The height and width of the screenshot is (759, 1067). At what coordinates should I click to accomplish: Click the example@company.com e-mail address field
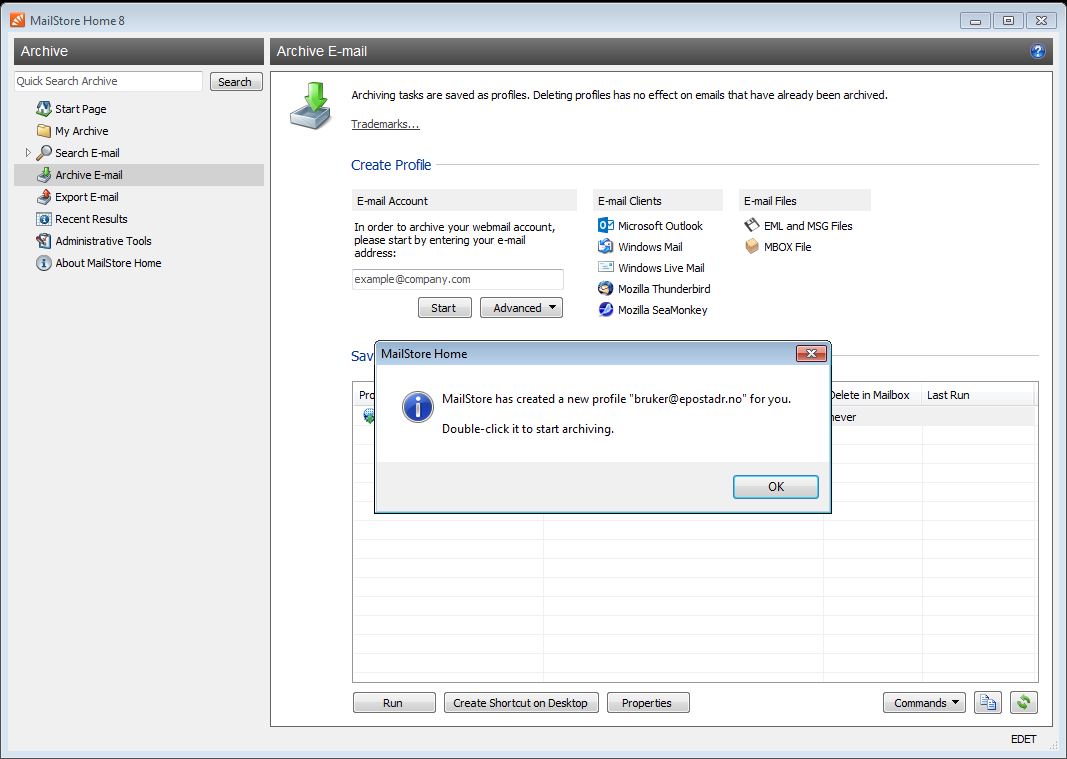pos(457,279)
